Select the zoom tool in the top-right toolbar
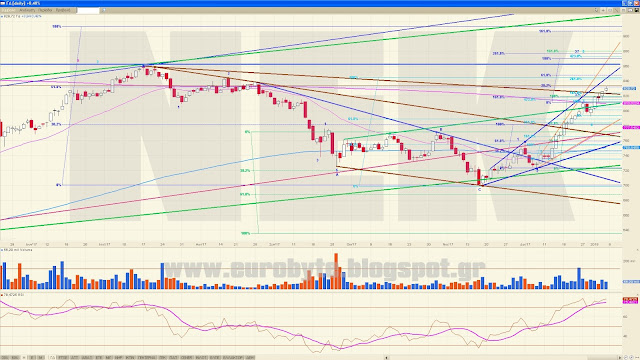640x360 pixels. pos(610,10)
